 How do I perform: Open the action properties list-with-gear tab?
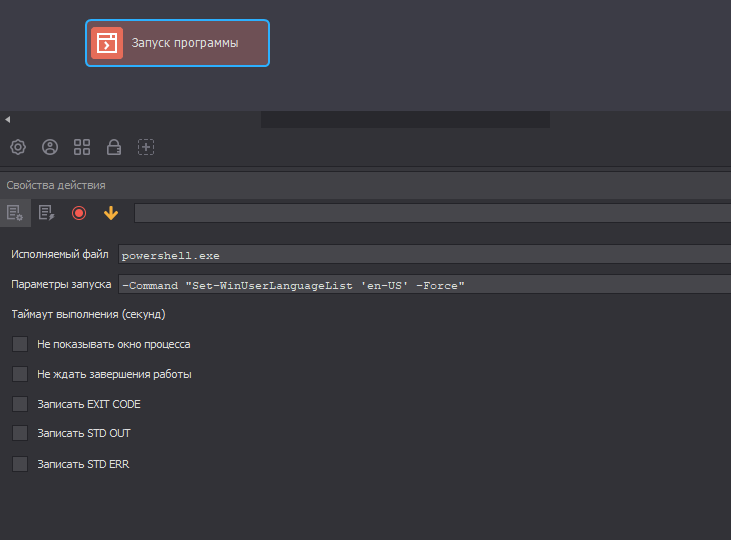coord(15,212)
